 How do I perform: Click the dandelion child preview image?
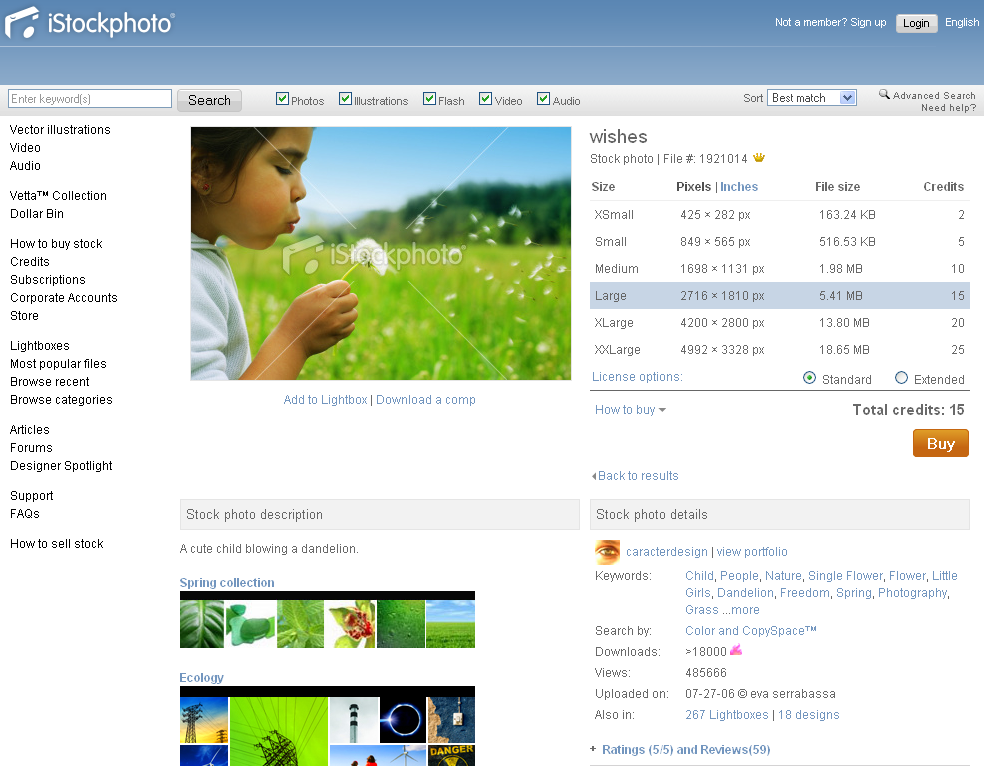pyautogui.click(x=381, y=253)
